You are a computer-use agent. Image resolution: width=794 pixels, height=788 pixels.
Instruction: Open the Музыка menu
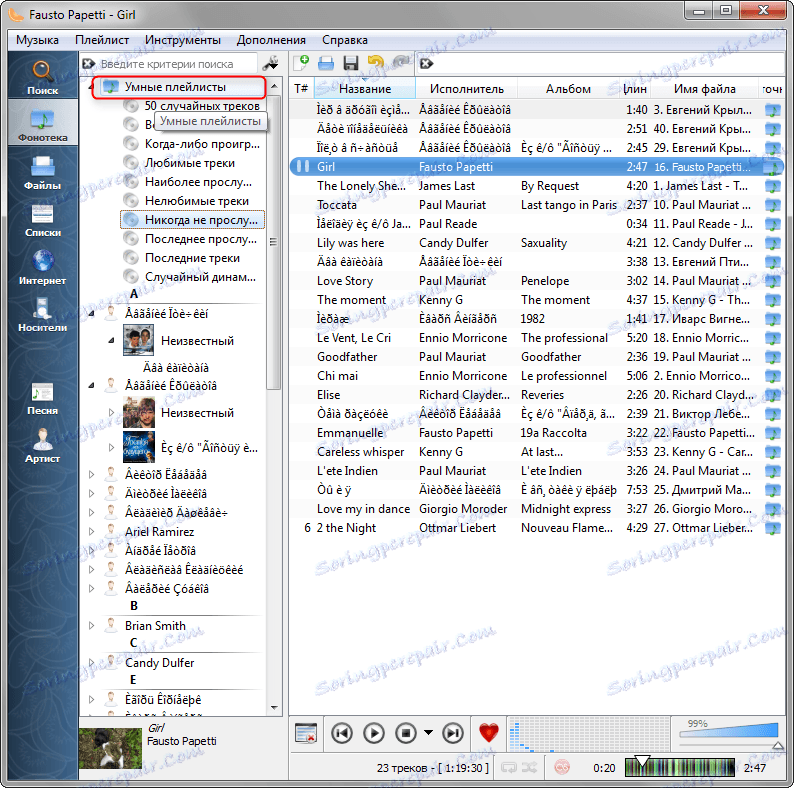[x=37, y=40]
